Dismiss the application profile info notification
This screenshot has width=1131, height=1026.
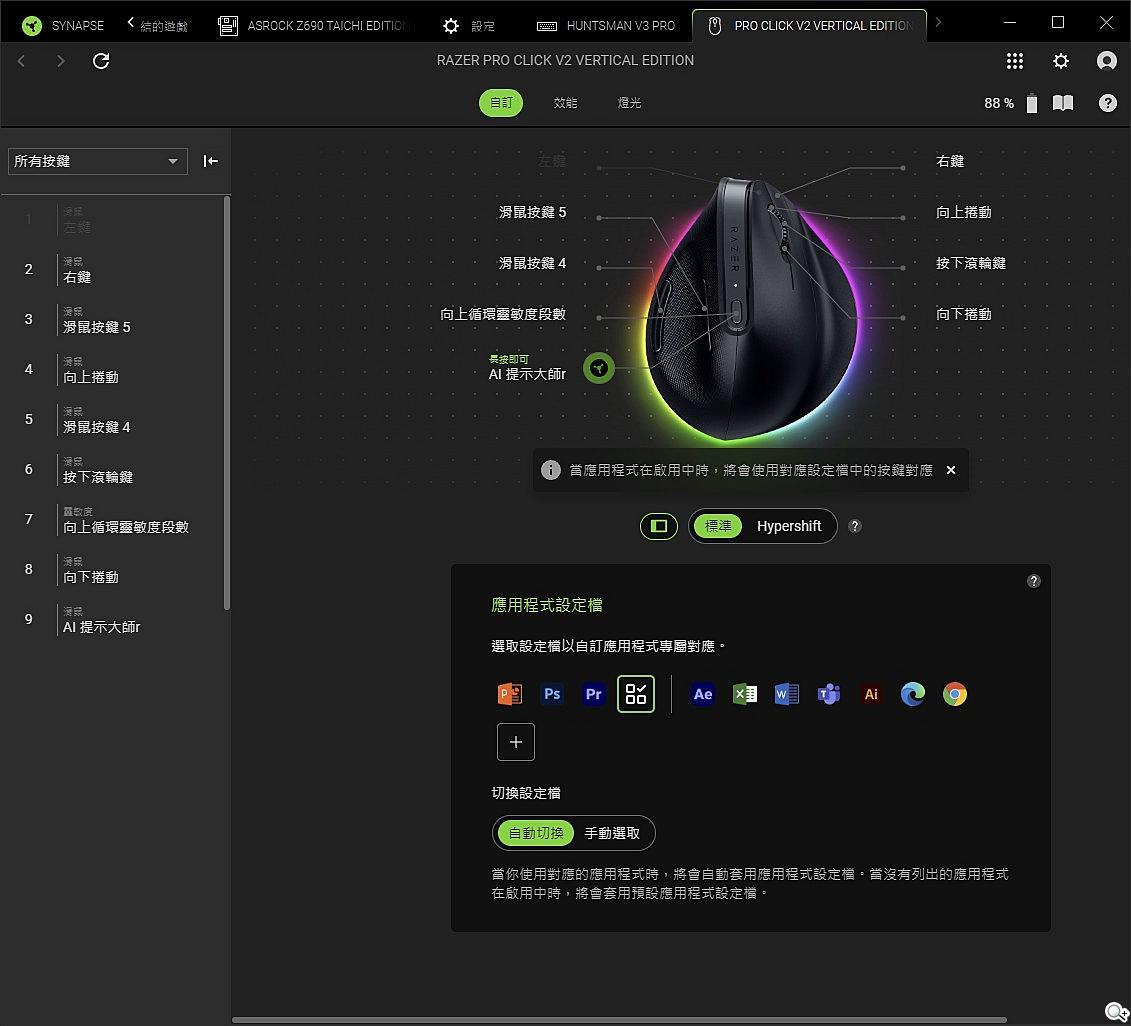tap(951, 470)
